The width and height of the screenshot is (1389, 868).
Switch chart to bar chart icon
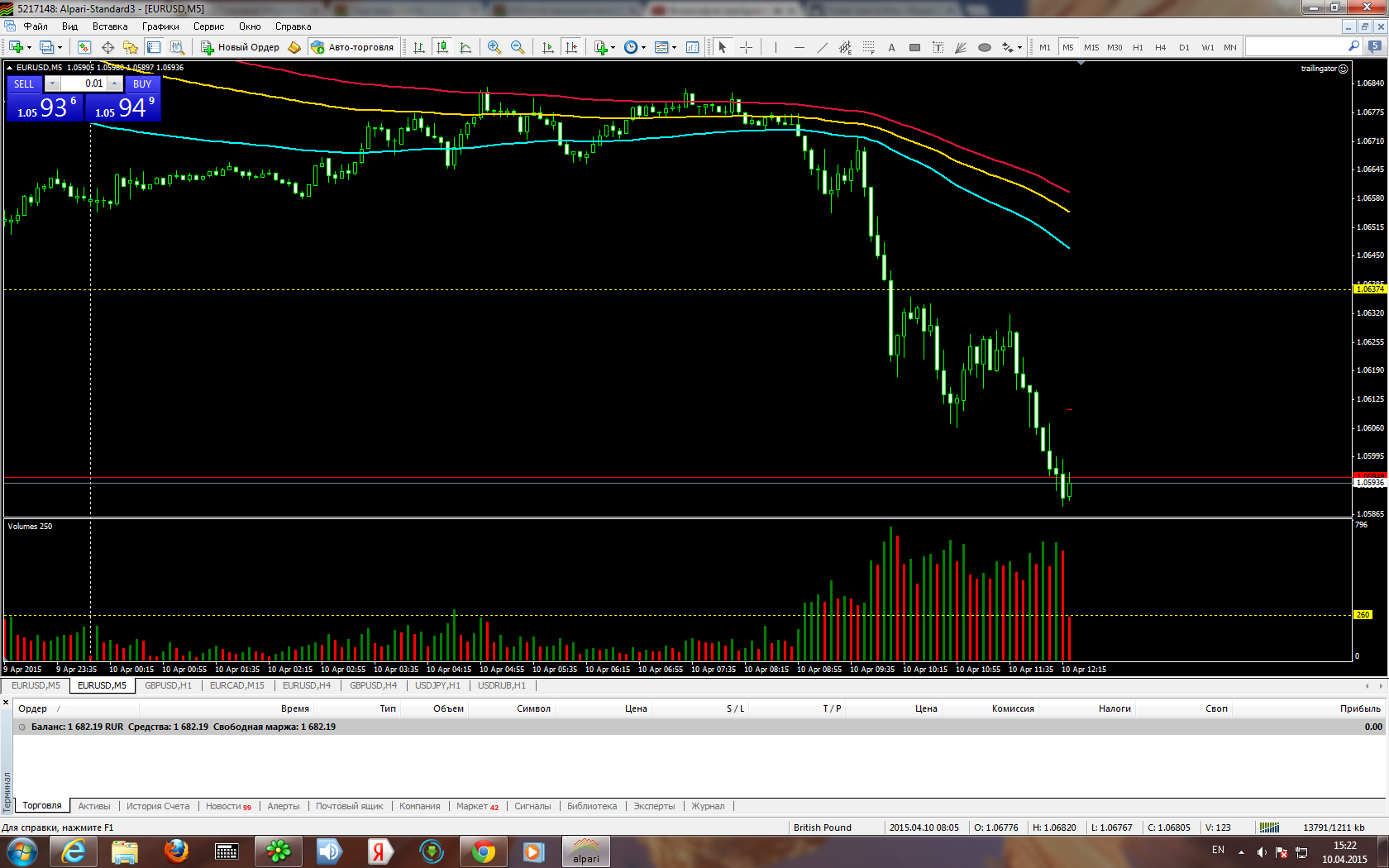pos(419,47)
